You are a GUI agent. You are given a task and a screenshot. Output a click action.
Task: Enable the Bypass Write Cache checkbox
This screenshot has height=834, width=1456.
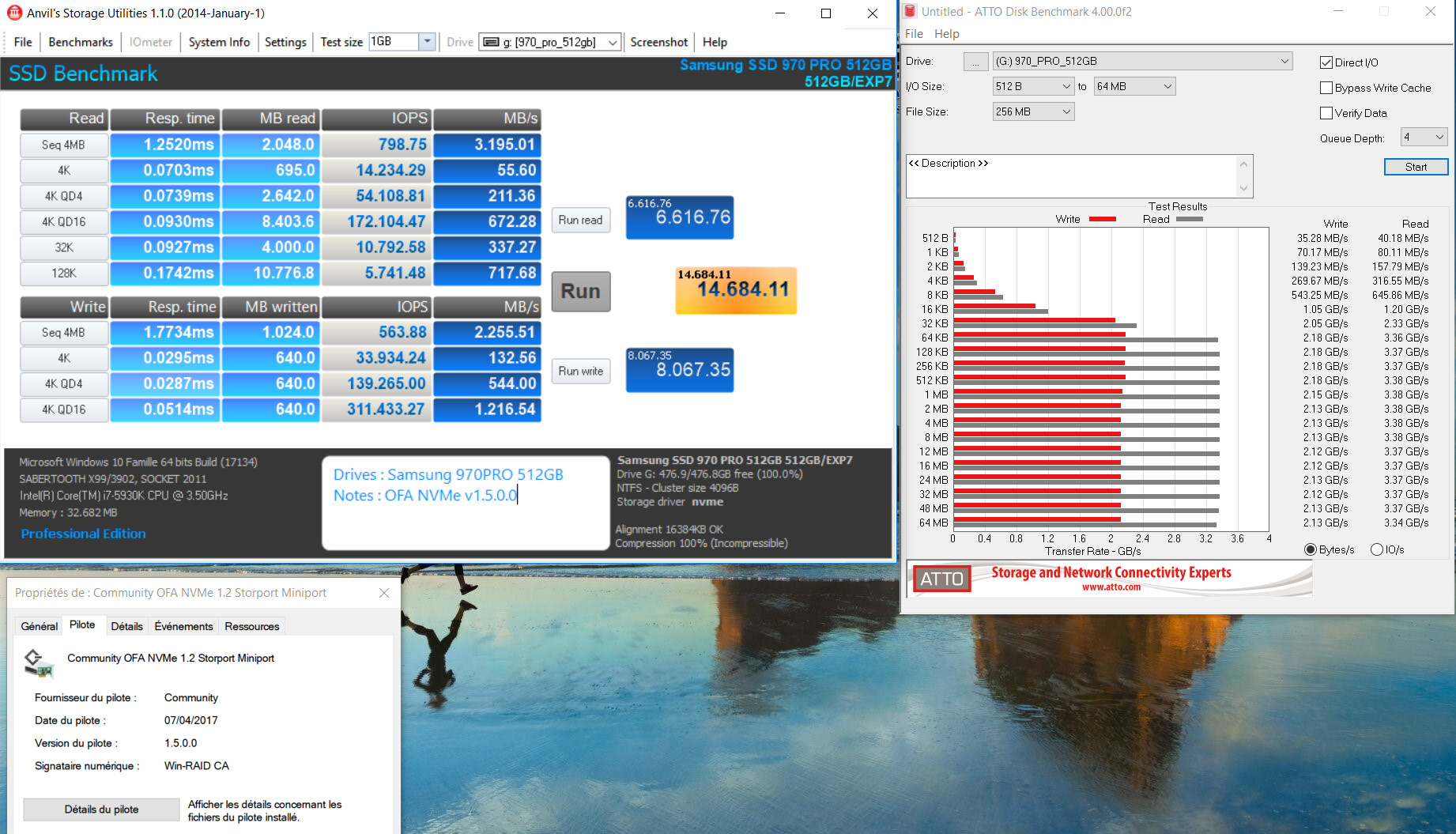1326,88
